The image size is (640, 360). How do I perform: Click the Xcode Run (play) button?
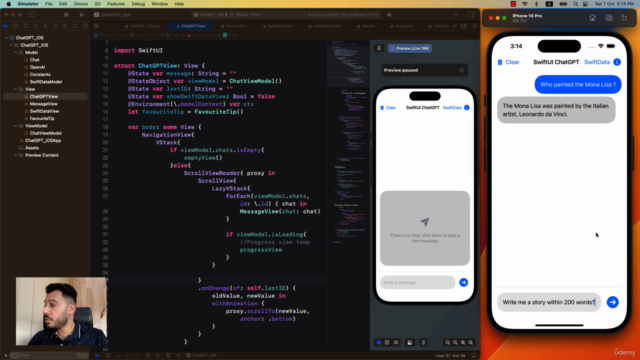click(x=82, y=15)
